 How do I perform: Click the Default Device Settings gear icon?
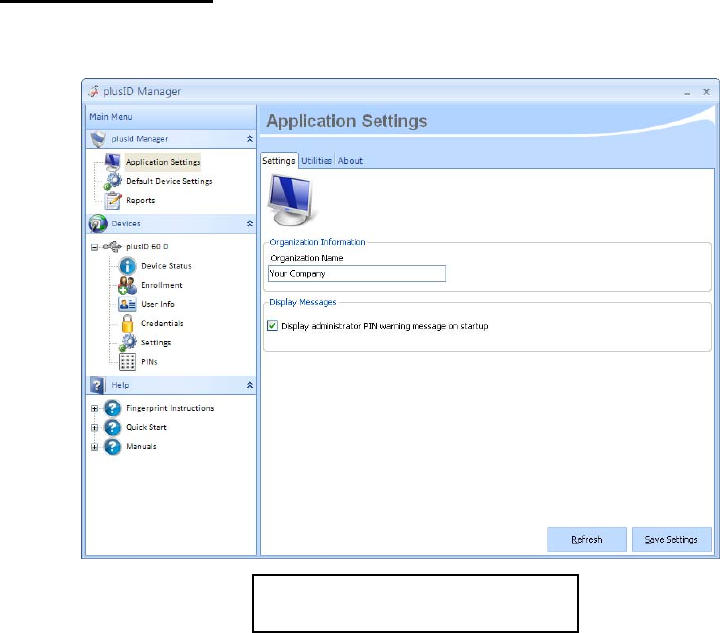pos(112,181)
